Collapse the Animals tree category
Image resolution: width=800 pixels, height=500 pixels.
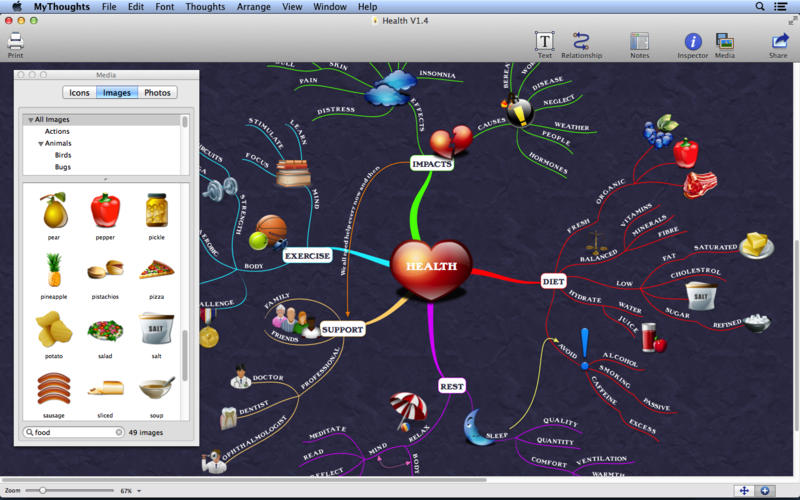click(40, 144)
